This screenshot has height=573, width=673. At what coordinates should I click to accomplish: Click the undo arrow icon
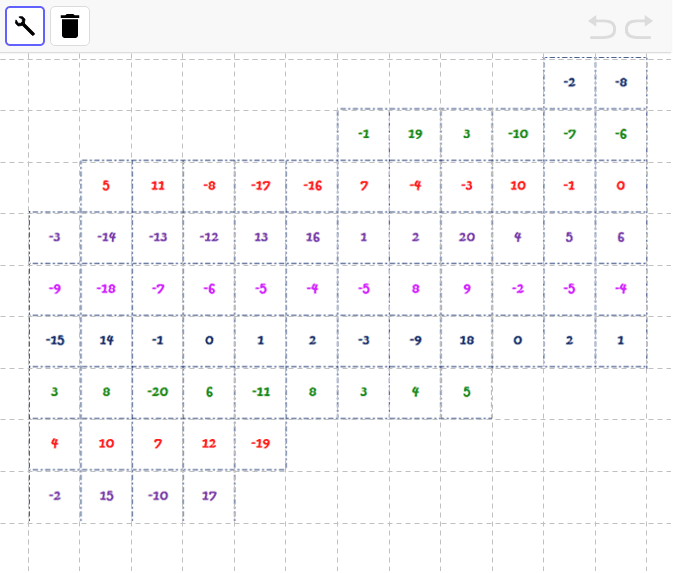pyautogui.click(x=602, y=27)
